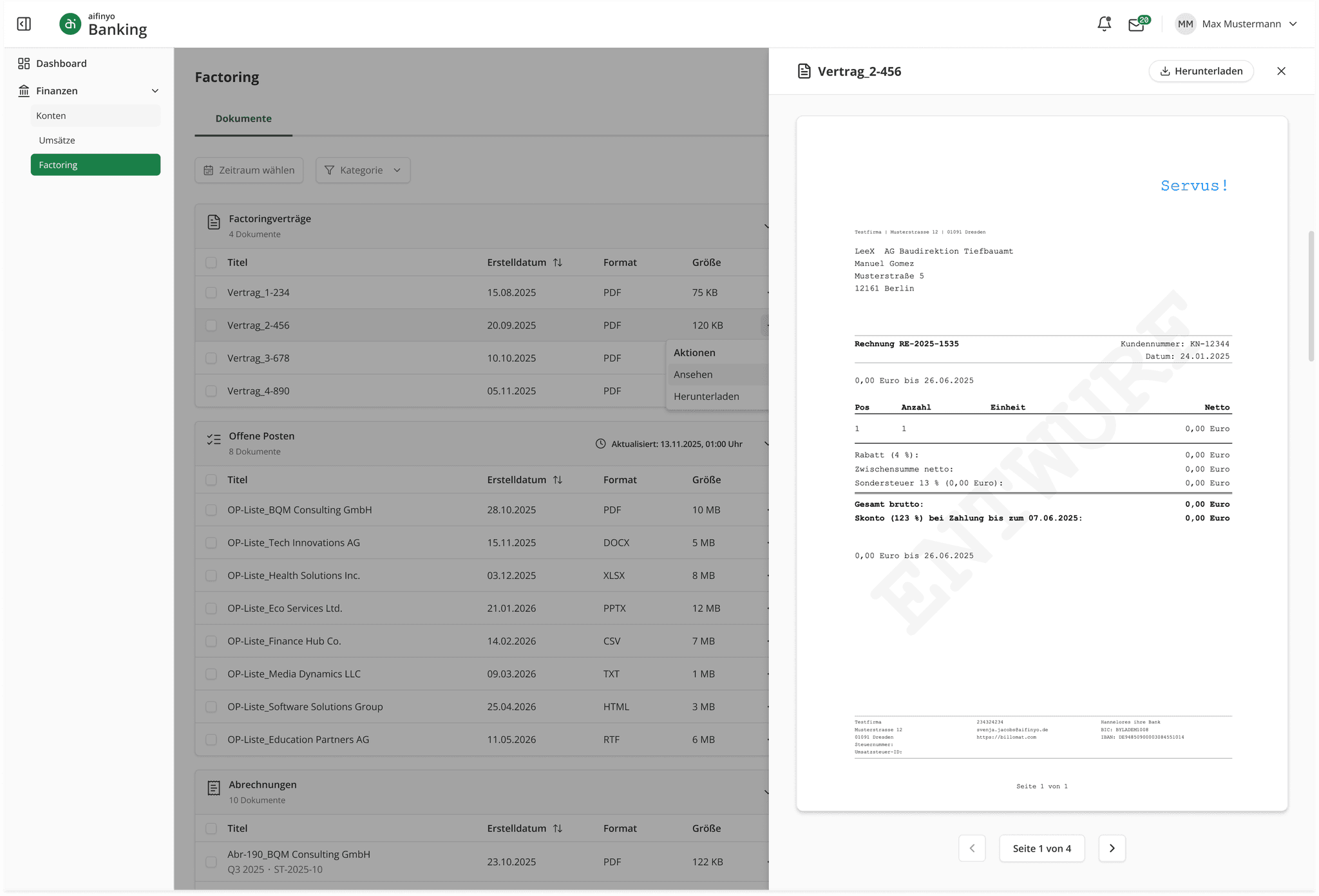The height and width of the screenshot is (896, 1319).
Task: Switch to the Dokumente tab
Action: 243,119
